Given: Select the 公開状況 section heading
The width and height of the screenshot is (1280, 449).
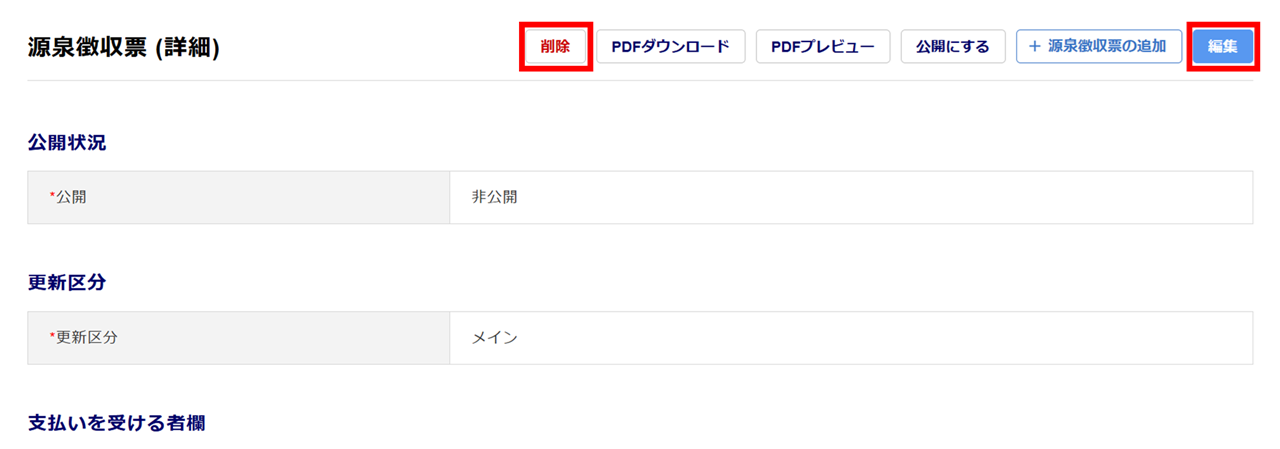Looking at the screenshot, I should 67,142.
